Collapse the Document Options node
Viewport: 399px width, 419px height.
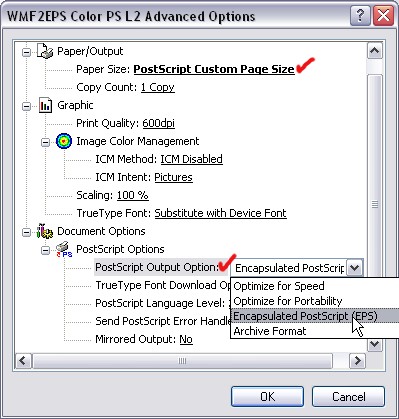tap(26, 232)
